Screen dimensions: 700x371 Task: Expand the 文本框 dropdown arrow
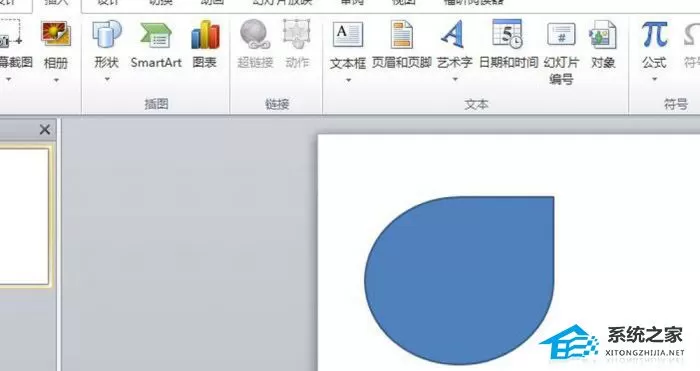(x=348, y=80)
